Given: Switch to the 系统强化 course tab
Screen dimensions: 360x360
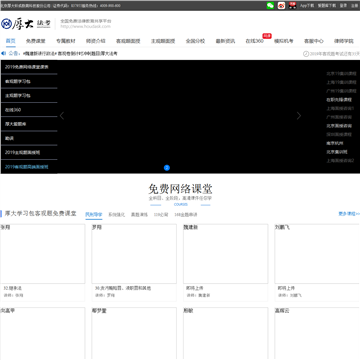Looking at the screenshot, I should (x=117, y=215).
